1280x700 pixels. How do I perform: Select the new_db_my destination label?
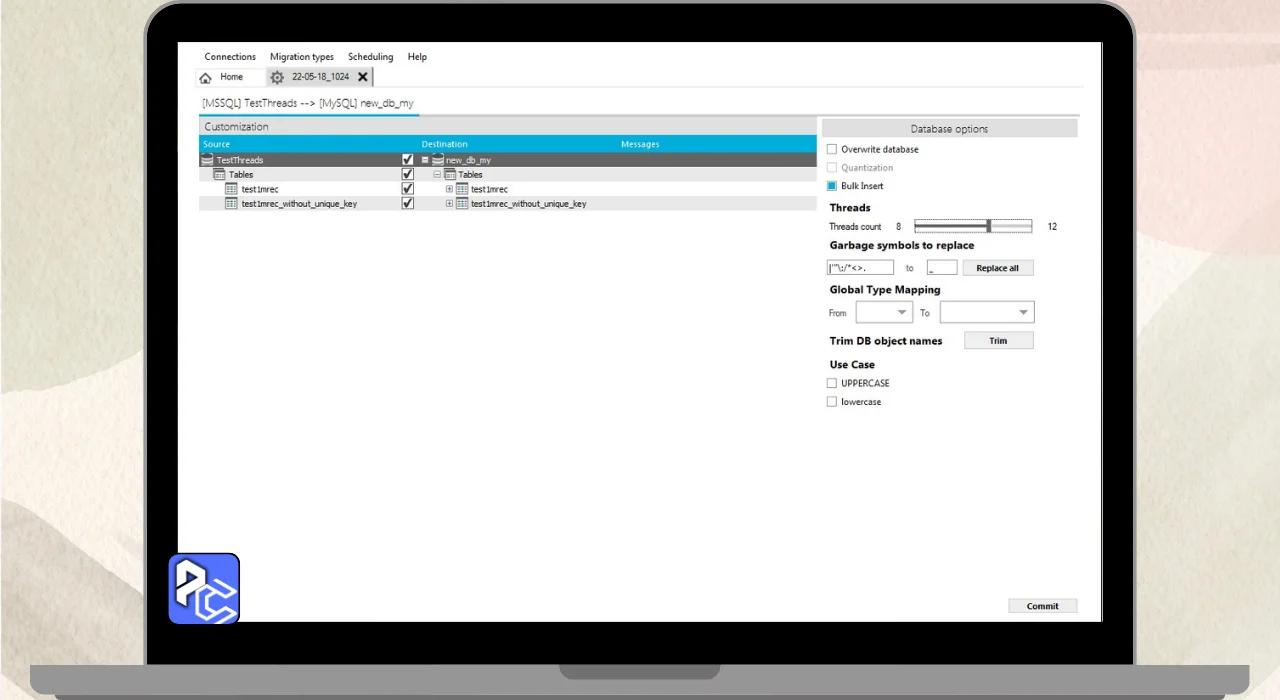(468, 160)
